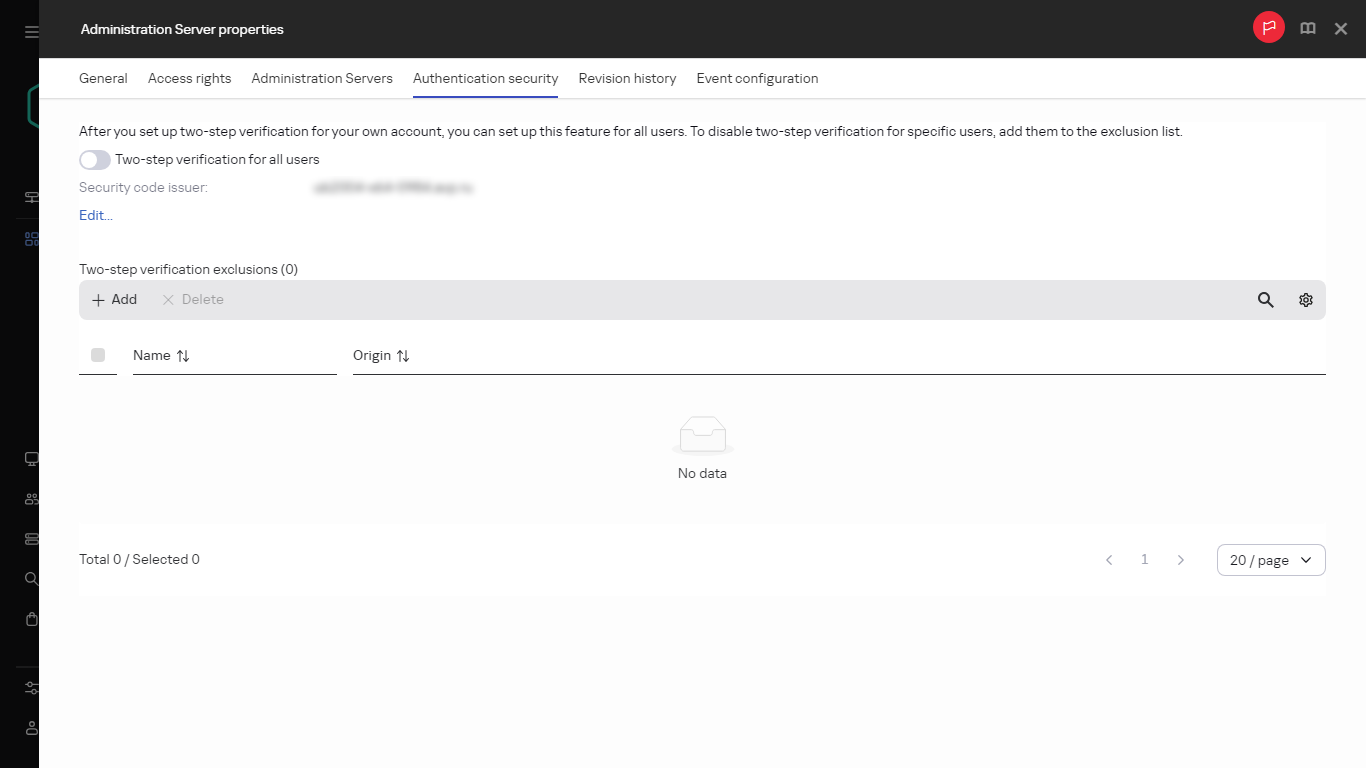Toggle sorting on the Name column
The height and width of the screenshot is (768, 1366).
(x=182, y=355)
